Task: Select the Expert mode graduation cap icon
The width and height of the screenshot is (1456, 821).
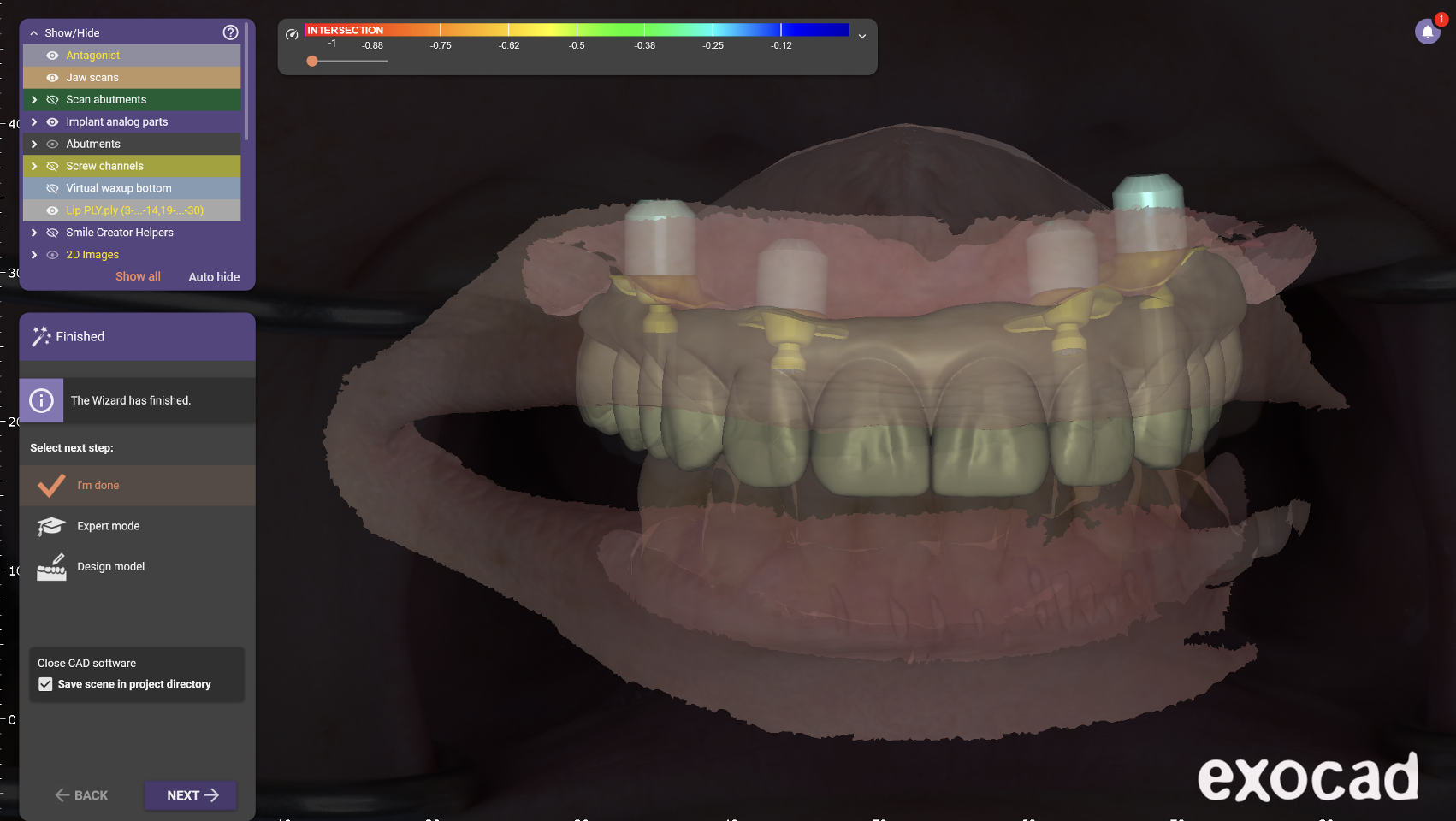Action: [51, 526]
